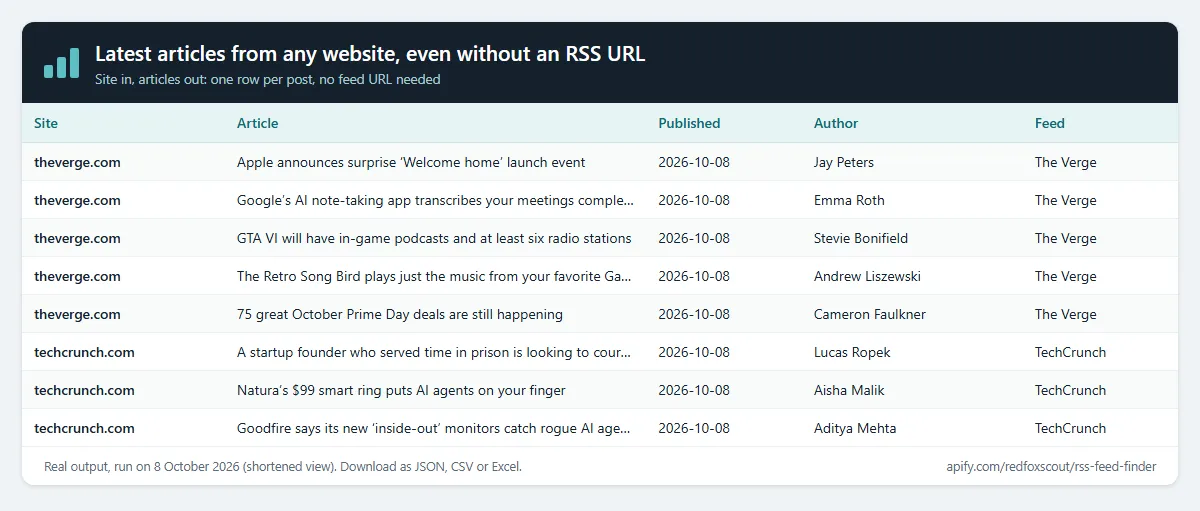Click 'TechCrunch' feed in the Aditya Mehta row
1200x511 pixels.
click(x=1071, y=428)
